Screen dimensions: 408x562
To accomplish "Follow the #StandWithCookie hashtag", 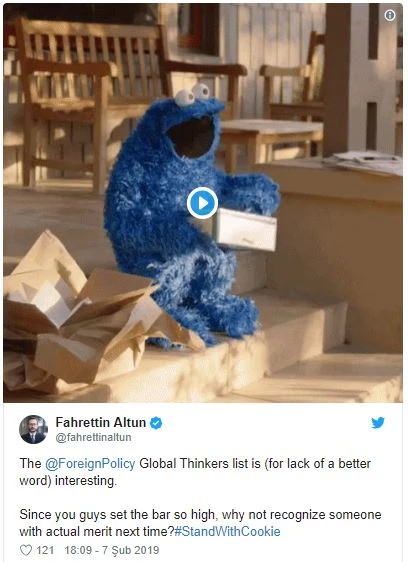I will [227, 531].
